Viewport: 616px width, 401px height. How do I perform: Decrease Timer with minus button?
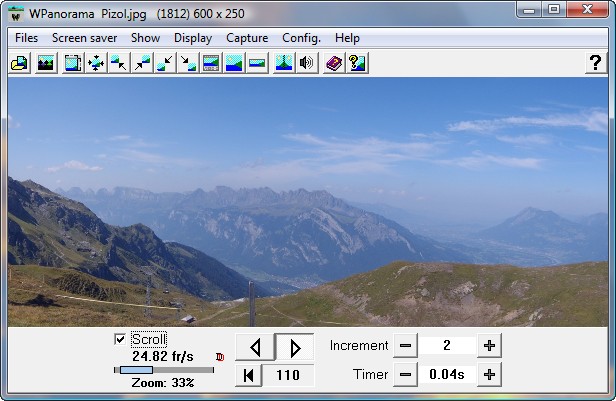click(405, 375)
